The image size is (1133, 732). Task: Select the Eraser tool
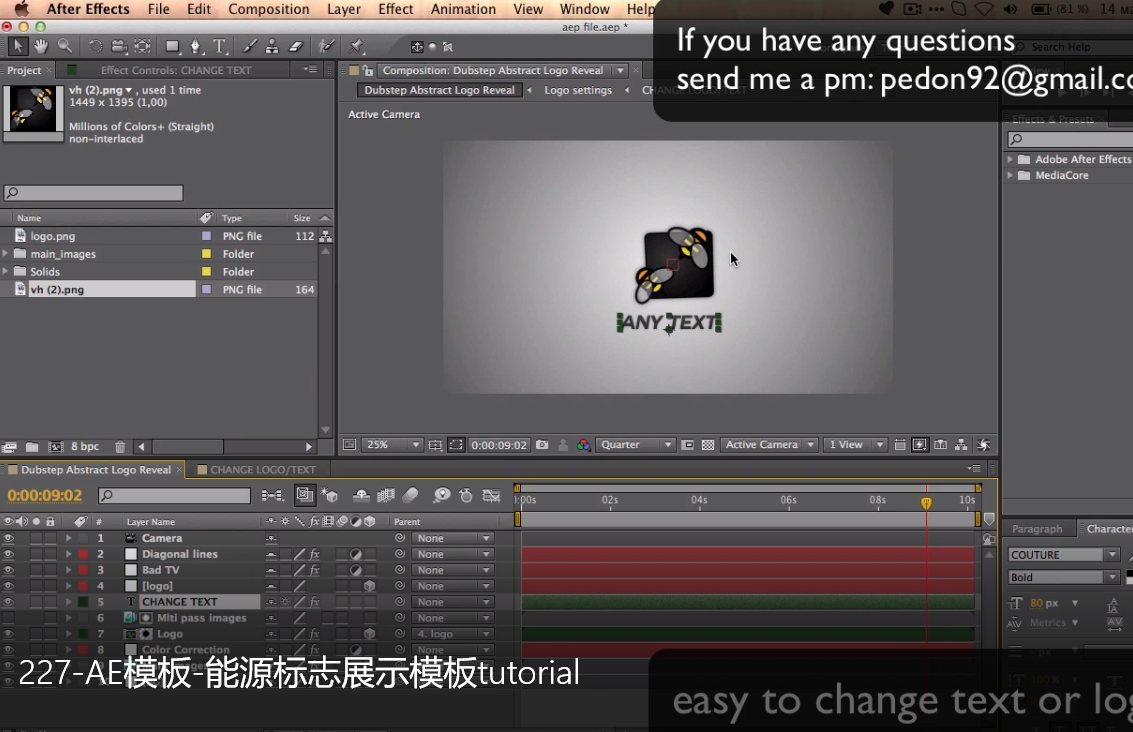(296, 46)
